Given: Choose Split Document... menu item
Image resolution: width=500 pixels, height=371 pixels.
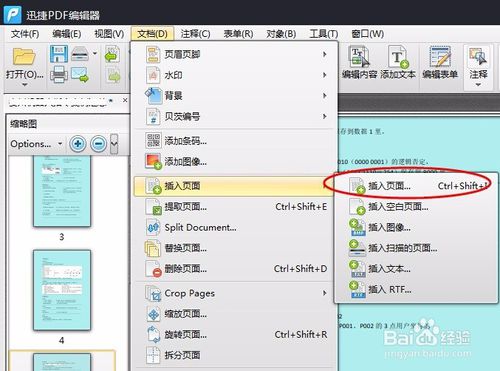Looking at the screenshot, I should tap(233, 227).
